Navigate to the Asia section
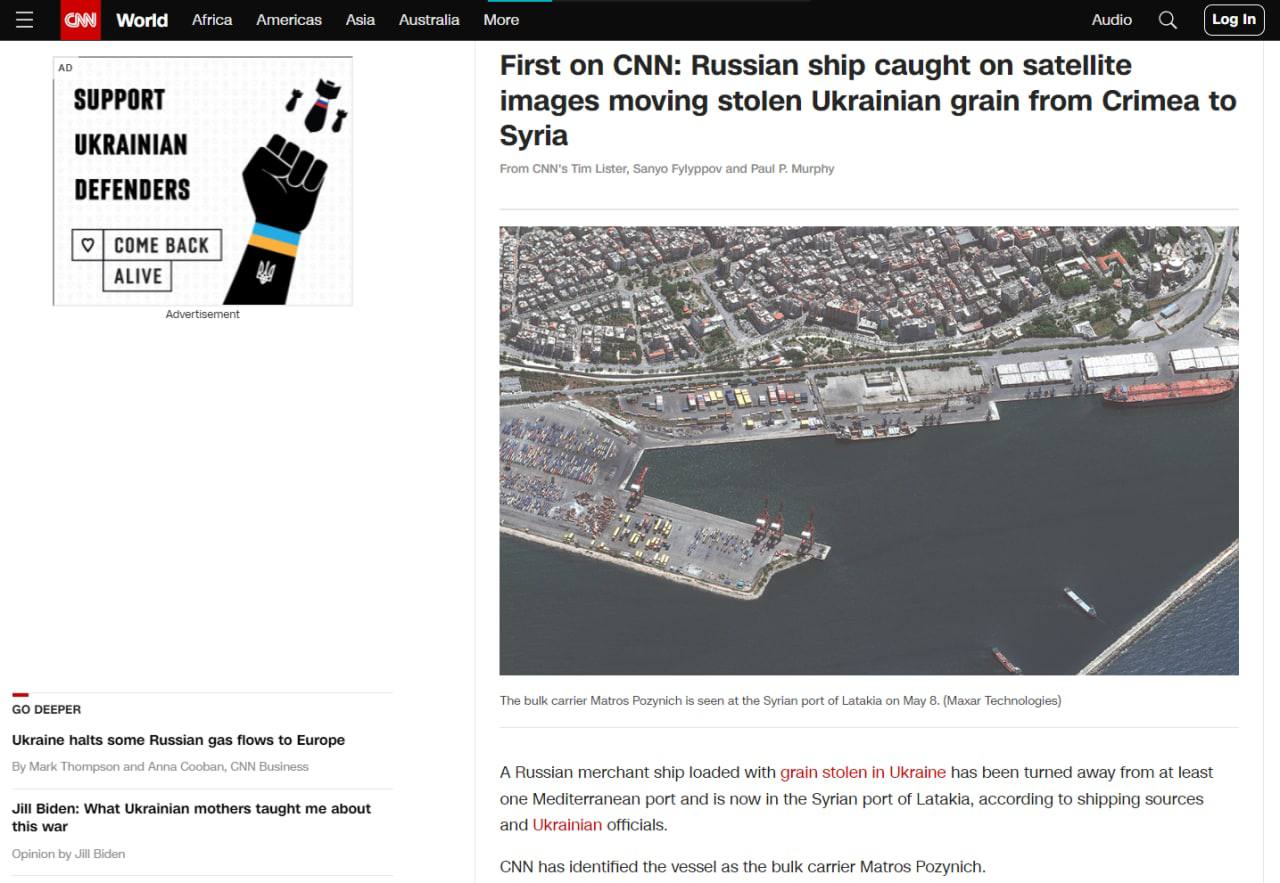Image resolution: width=1280 pixels, height=883 pixels. [360, 20]
